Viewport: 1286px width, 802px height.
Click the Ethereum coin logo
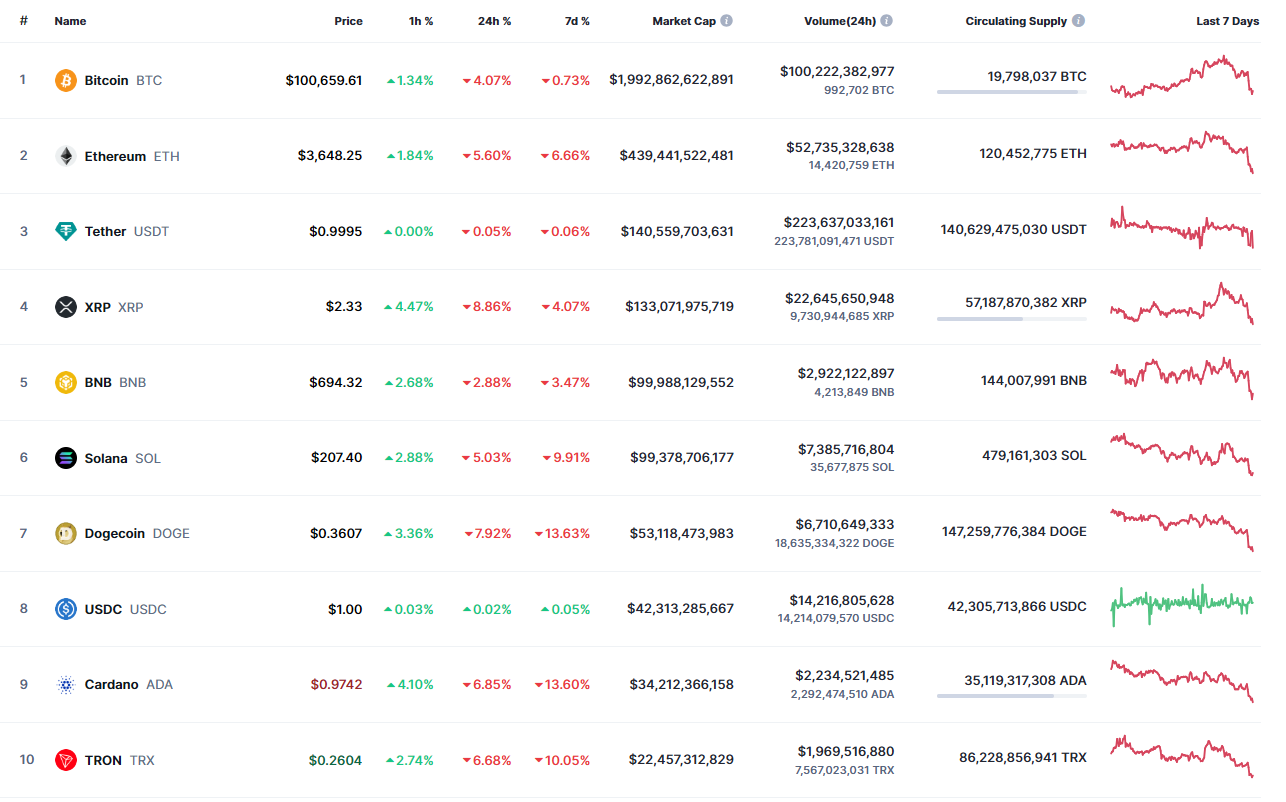pyautogui.click(x=66, y=156)
